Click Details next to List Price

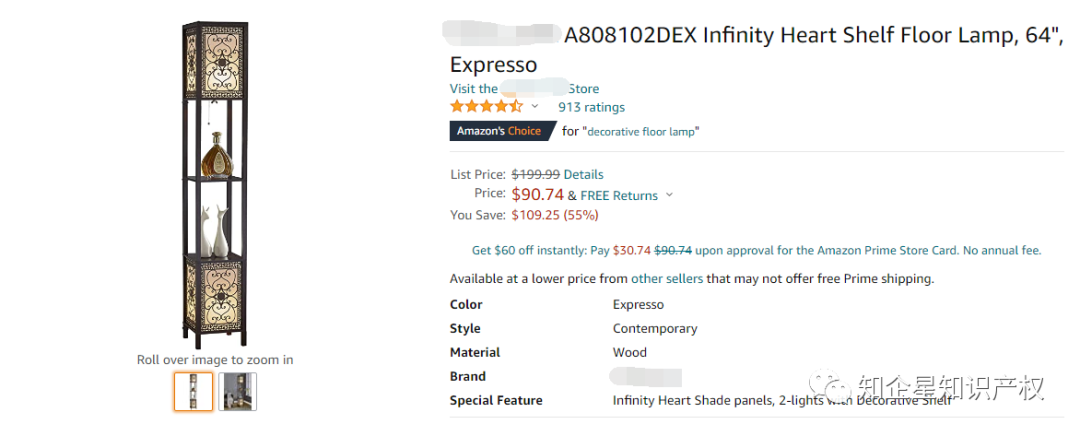pos(583,174)
